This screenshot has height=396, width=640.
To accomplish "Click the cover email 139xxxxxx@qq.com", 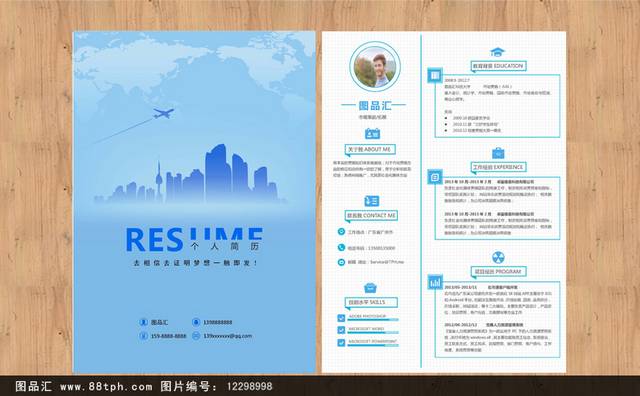I will pos(228,336).
